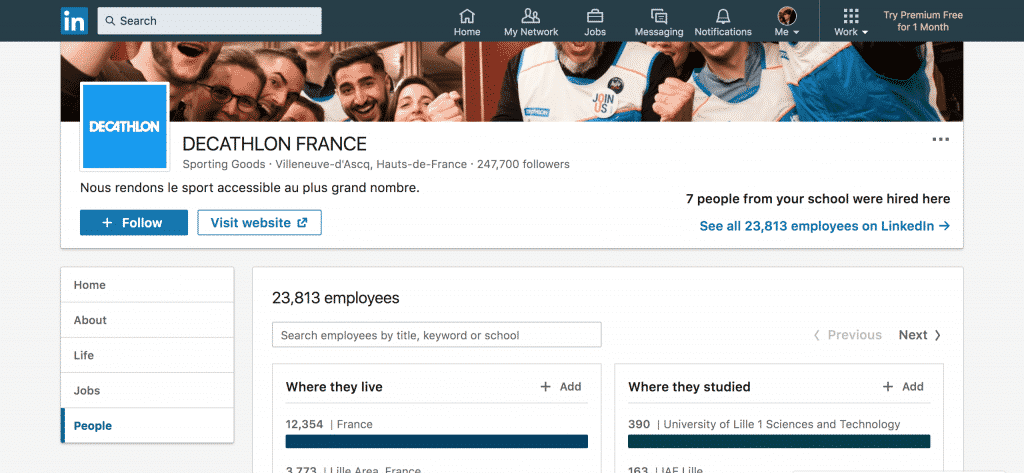The height and width of the screenshot is (473, 1024).
Task: See all 23,813 employees on LinkedIn
Action: tap(824, 226)
